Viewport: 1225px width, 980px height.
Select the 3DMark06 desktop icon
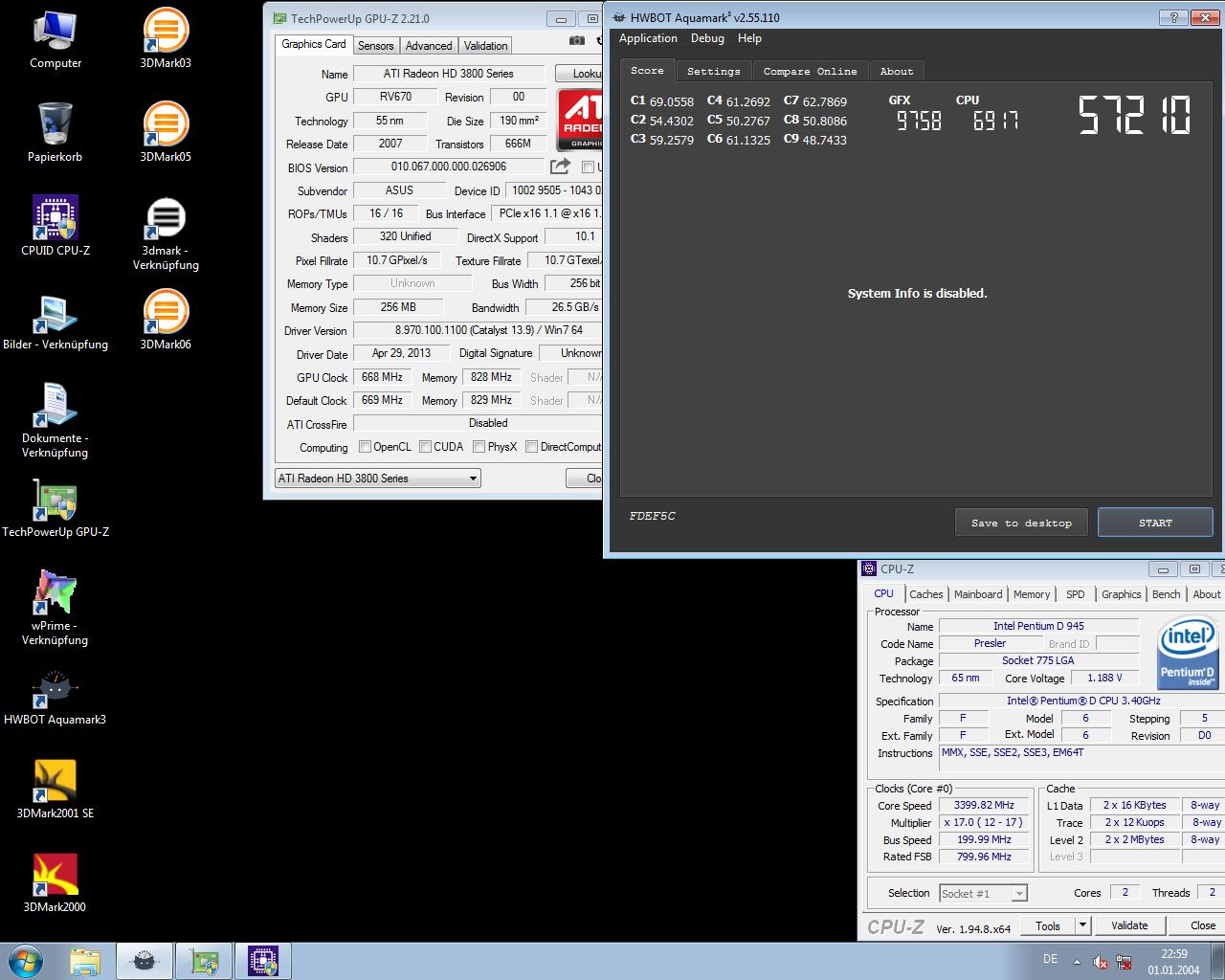click(166, 321)
